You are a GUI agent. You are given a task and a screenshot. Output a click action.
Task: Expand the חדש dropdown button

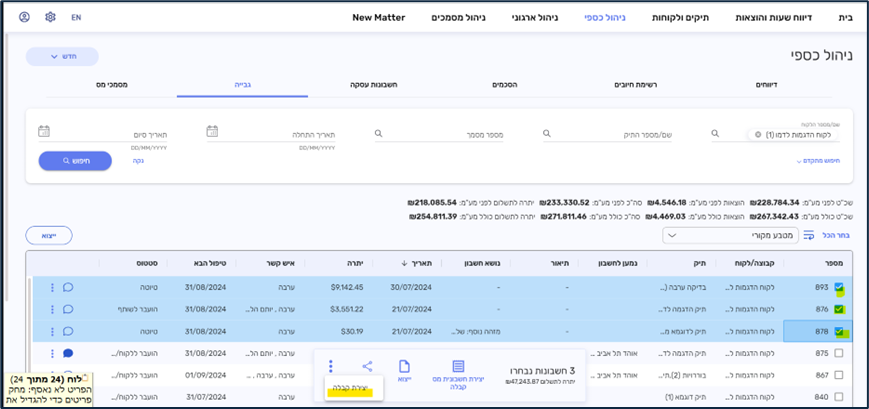click(x=62, y=56)
